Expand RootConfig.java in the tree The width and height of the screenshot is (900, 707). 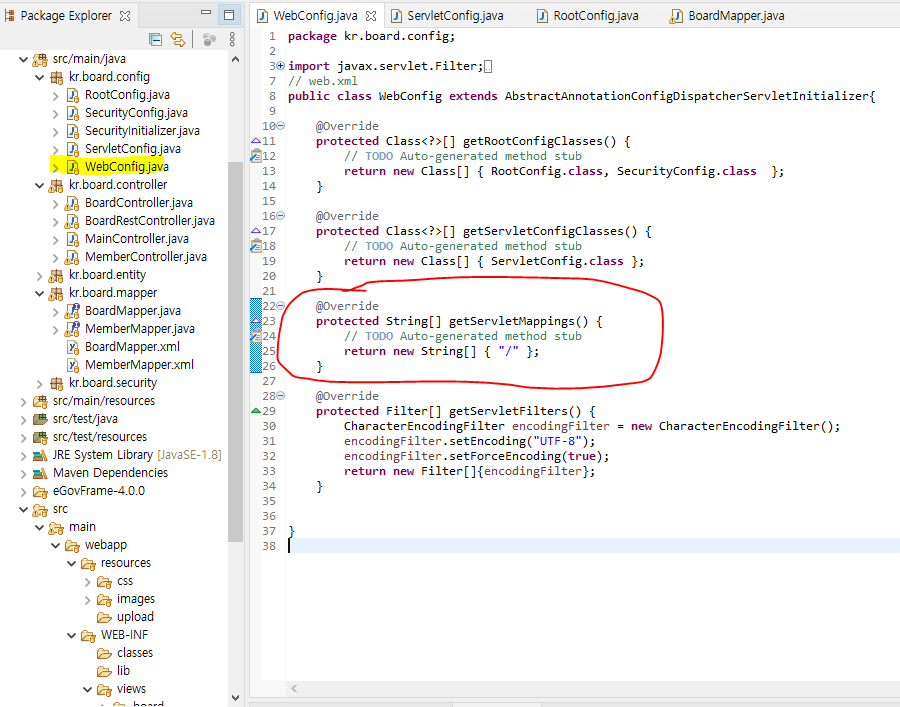[x=56, y=95]
